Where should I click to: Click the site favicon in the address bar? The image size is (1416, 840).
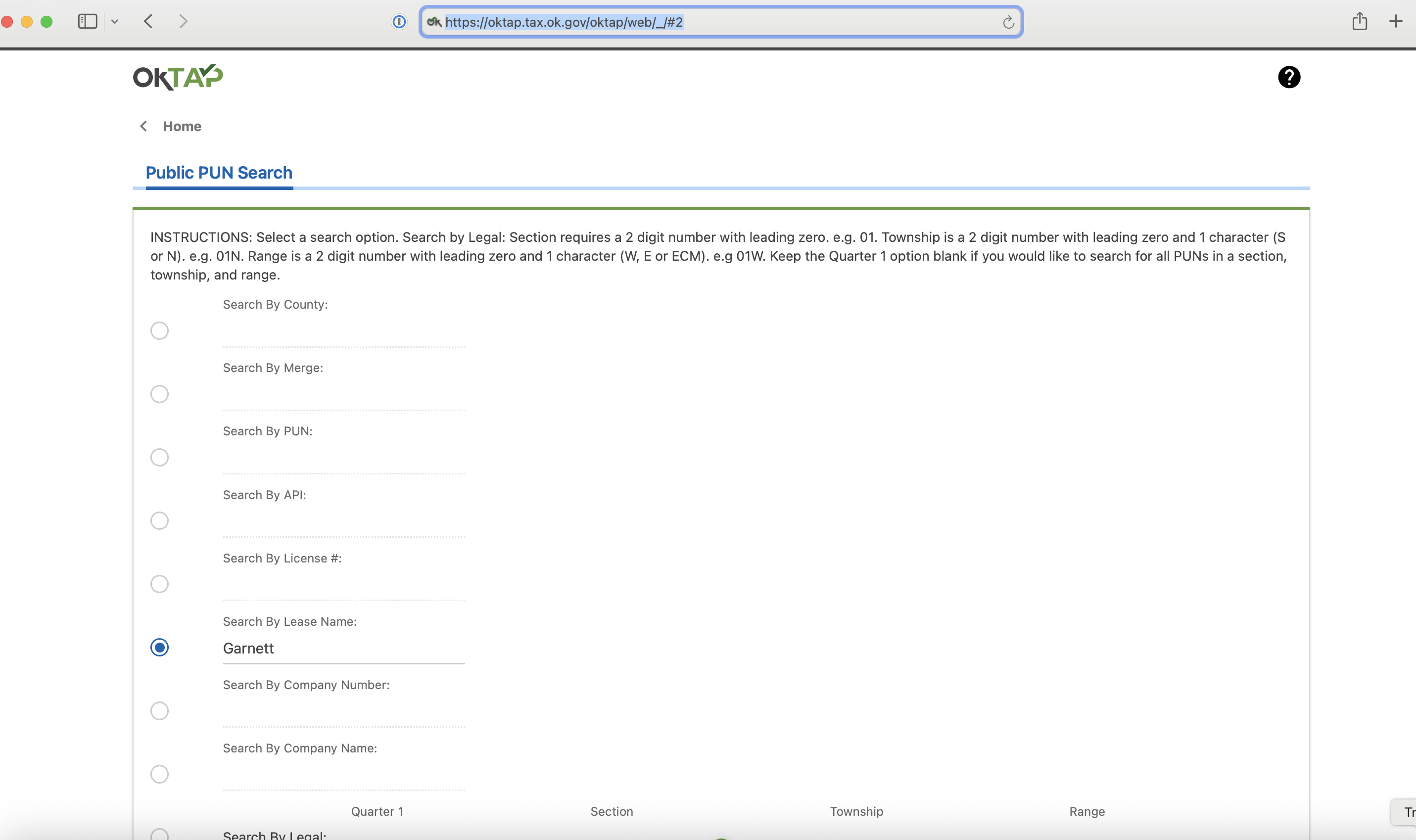(434, 21)
